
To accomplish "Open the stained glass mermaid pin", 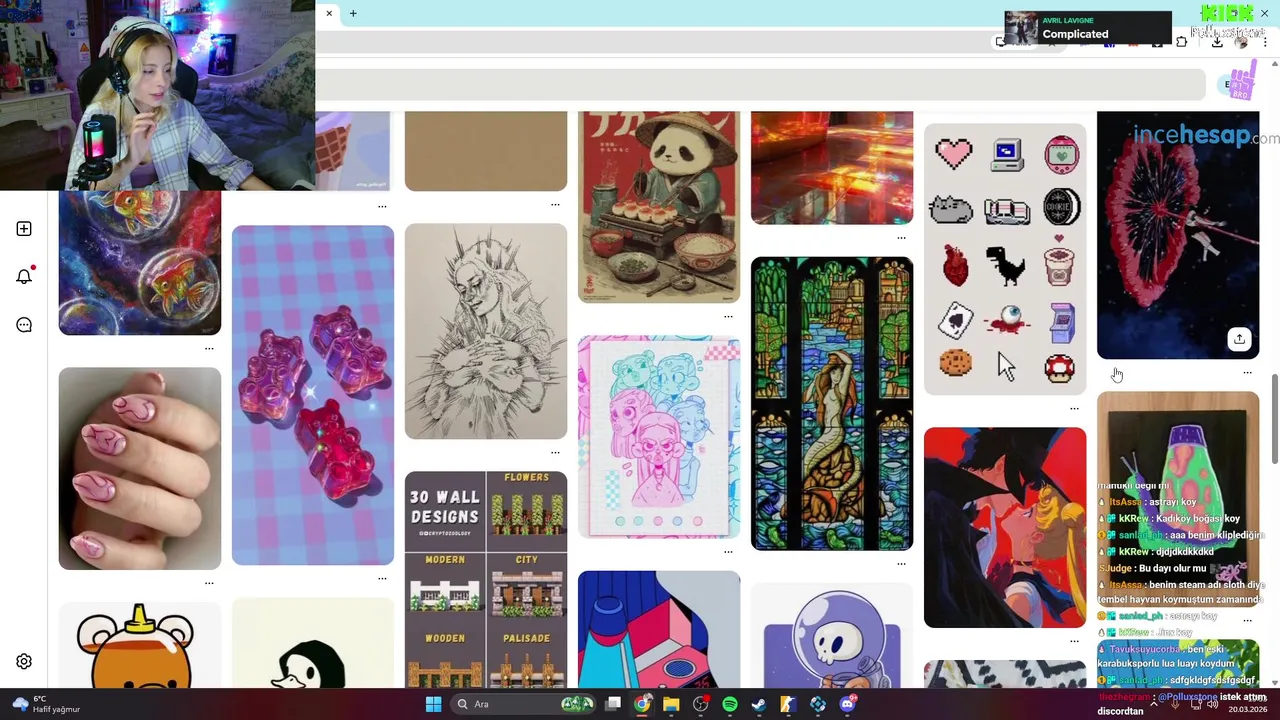I will click(x=832, y=404).
